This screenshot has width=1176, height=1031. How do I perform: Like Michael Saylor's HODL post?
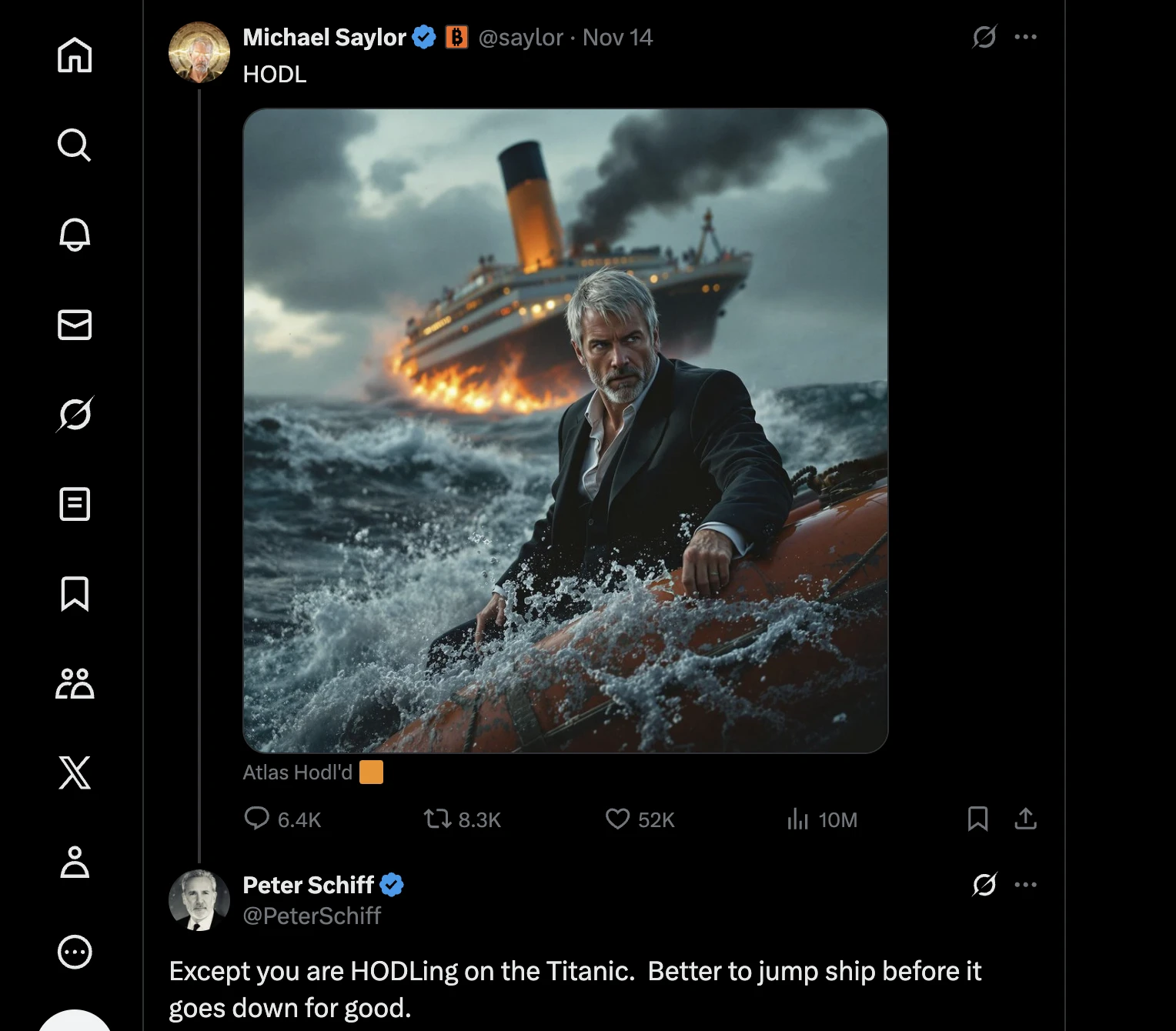point(618,819)
